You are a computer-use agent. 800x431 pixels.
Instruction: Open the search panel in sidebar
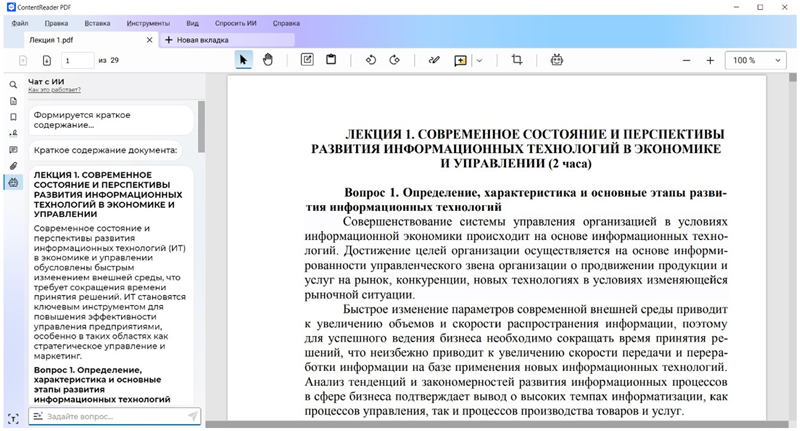coord(13,85)
